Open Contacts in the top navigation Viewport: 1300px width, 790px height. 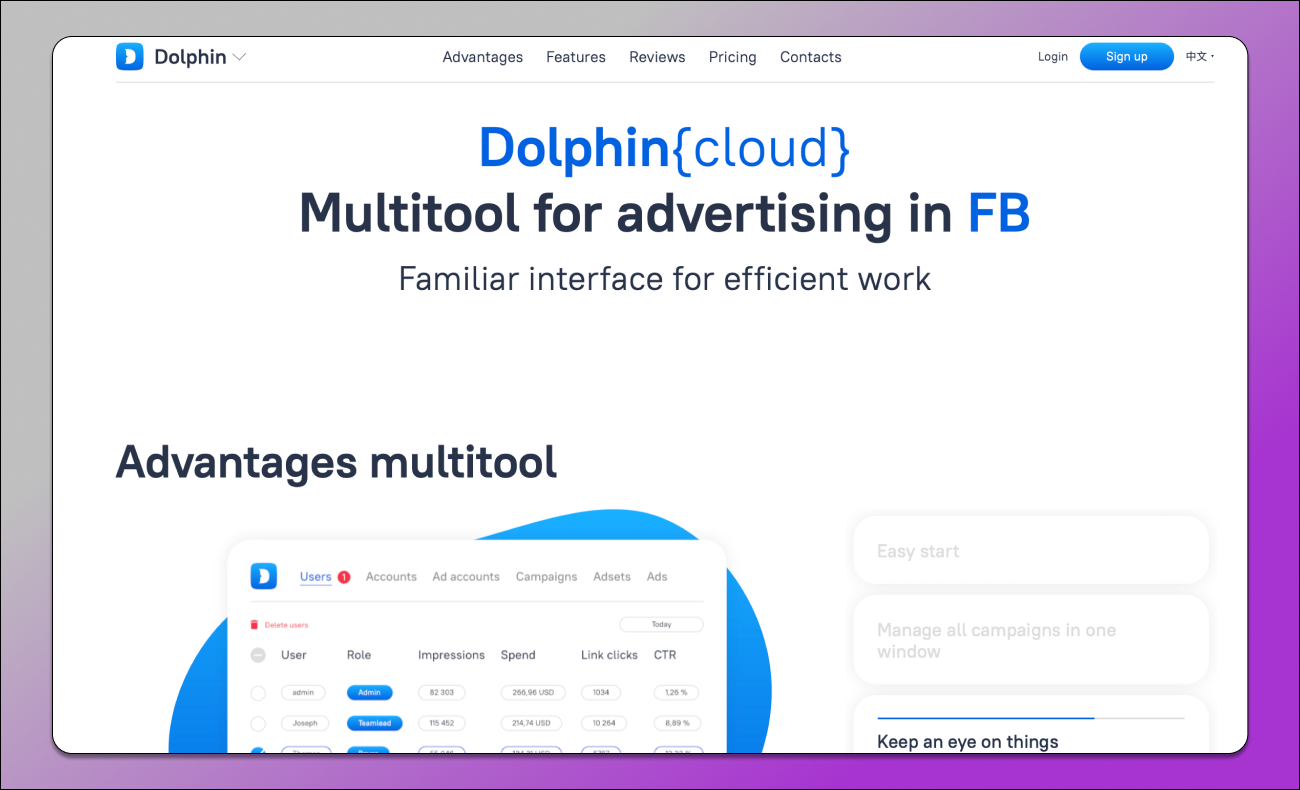(811, 57)
